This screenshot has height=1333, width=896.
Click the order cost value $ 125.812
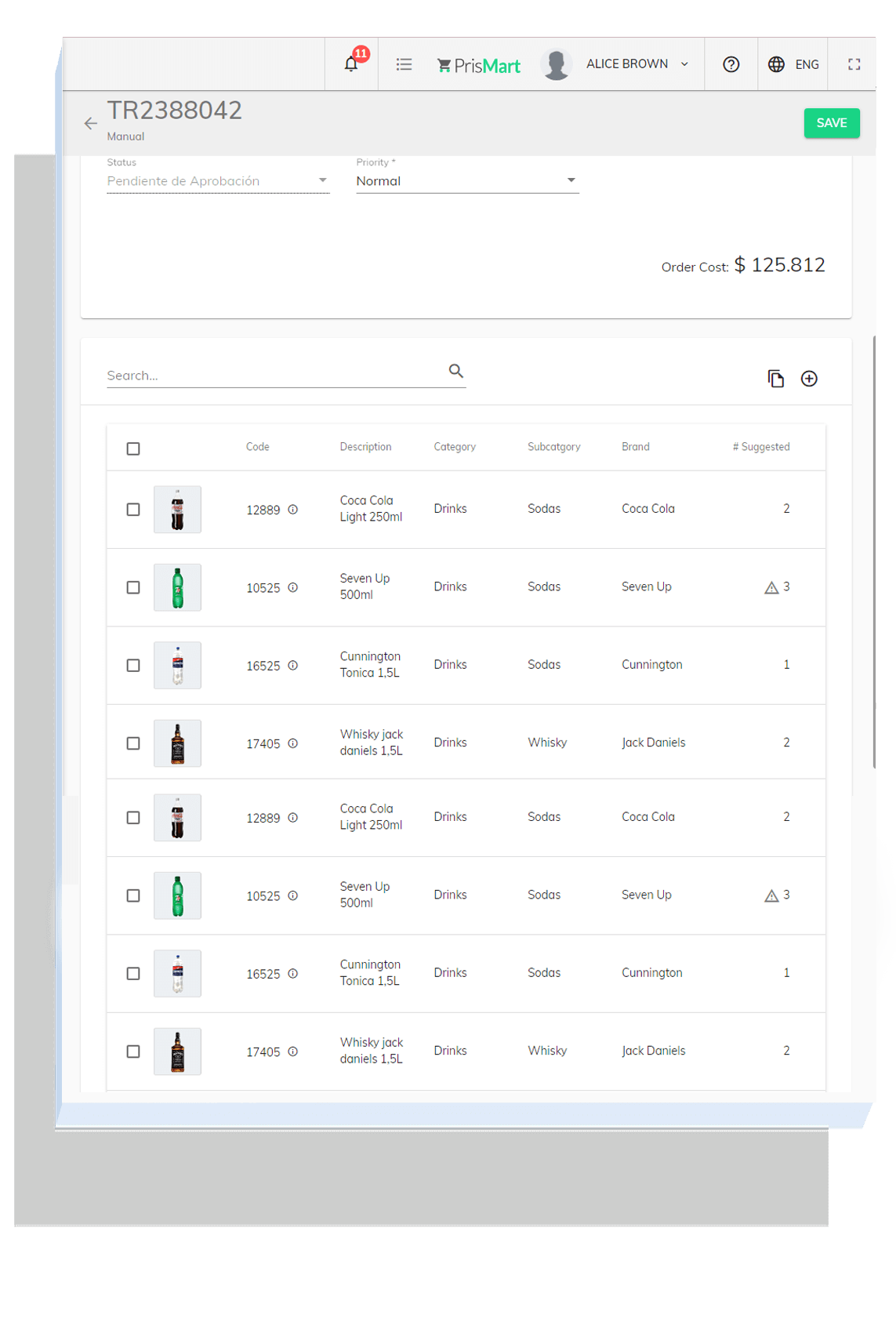click(x=779, y=265)
